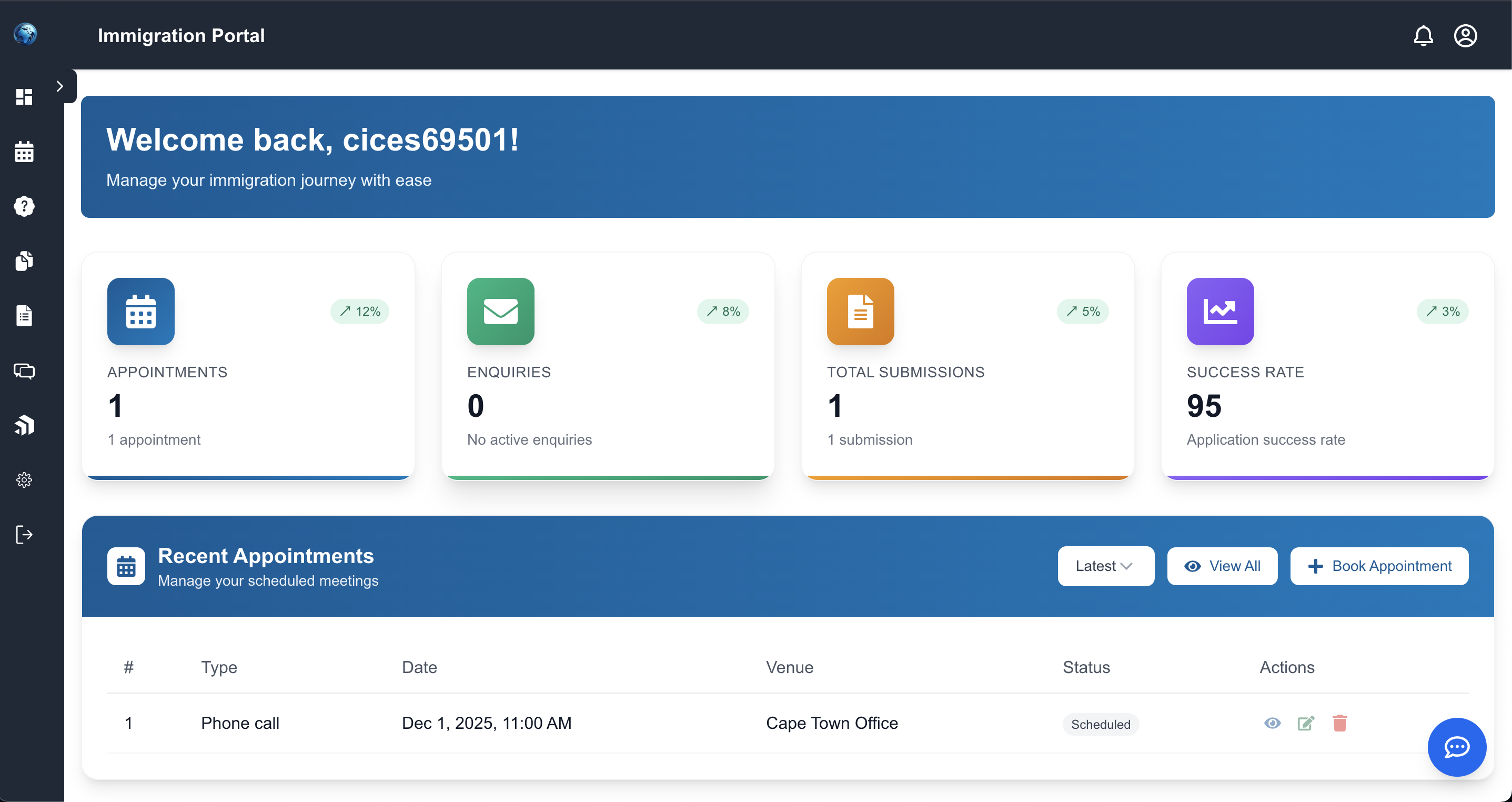Open the notification bell in the header
1512x802 pixels.
click(x=1424, y=36)
